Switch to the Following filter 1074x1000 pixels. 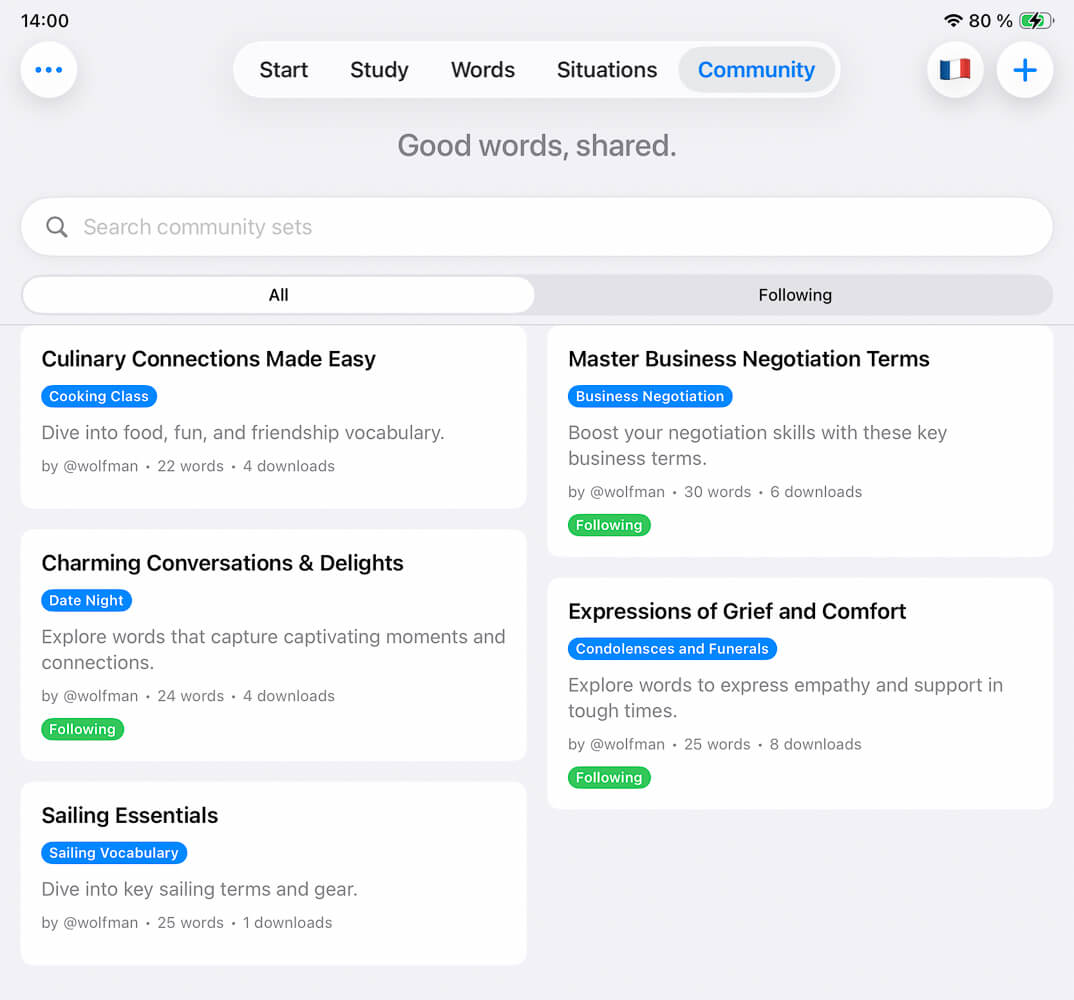click(795, 294)
